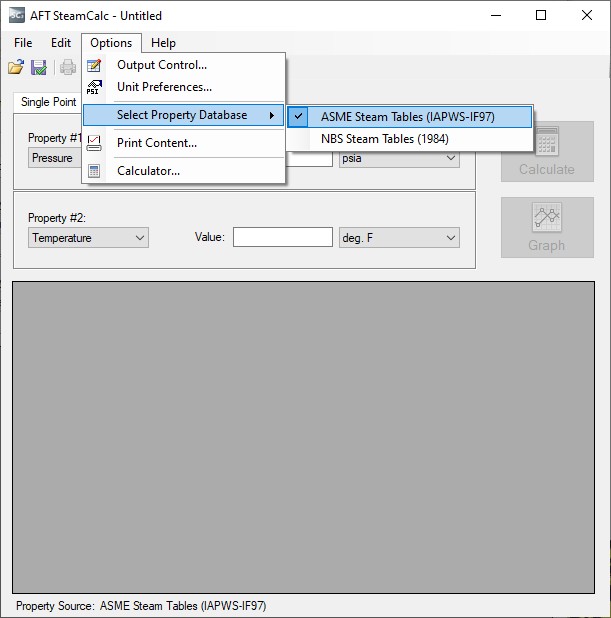Click the Property #1 Pressure combo box

coord(55,158)
